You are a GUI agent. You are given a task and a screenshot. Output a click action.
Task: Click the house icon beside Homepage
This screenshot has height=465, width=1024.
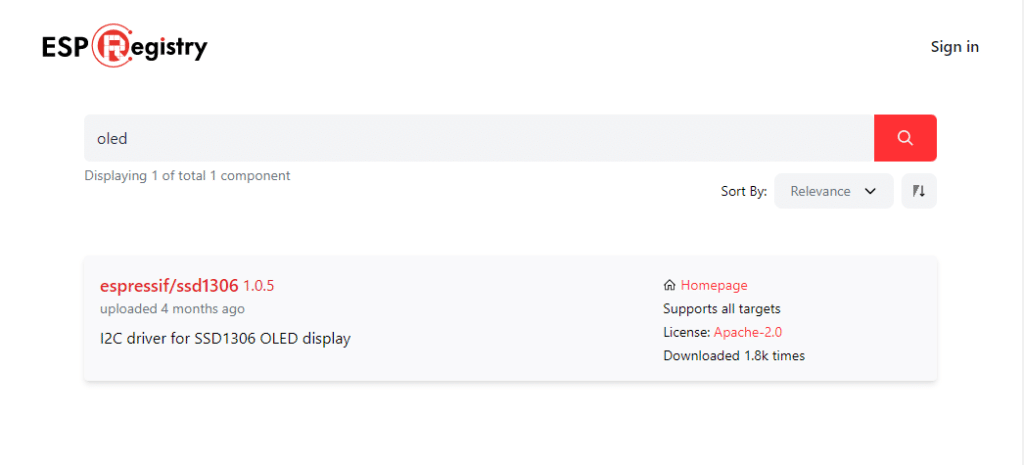pos(669,285)
